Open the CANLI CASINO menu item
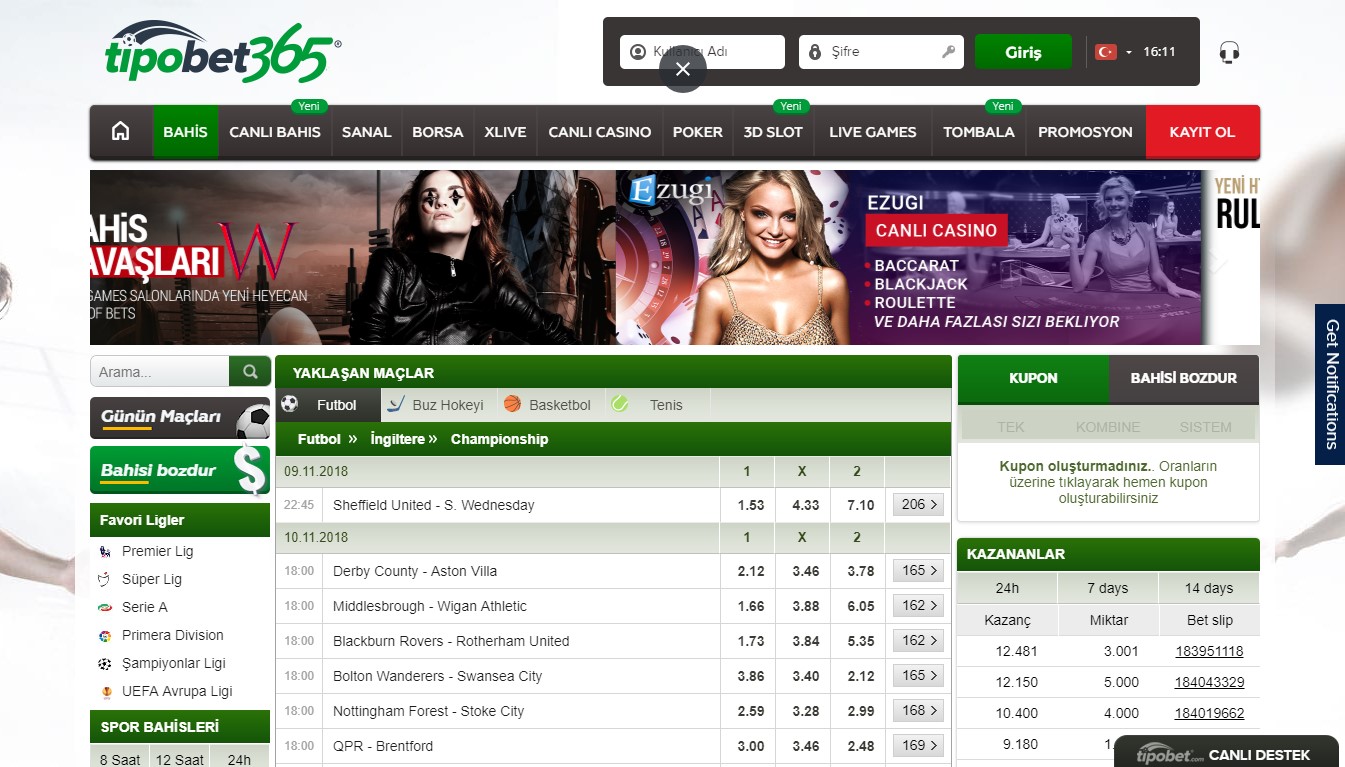The height and width of the screenshot is (767, 1345). 599,132
